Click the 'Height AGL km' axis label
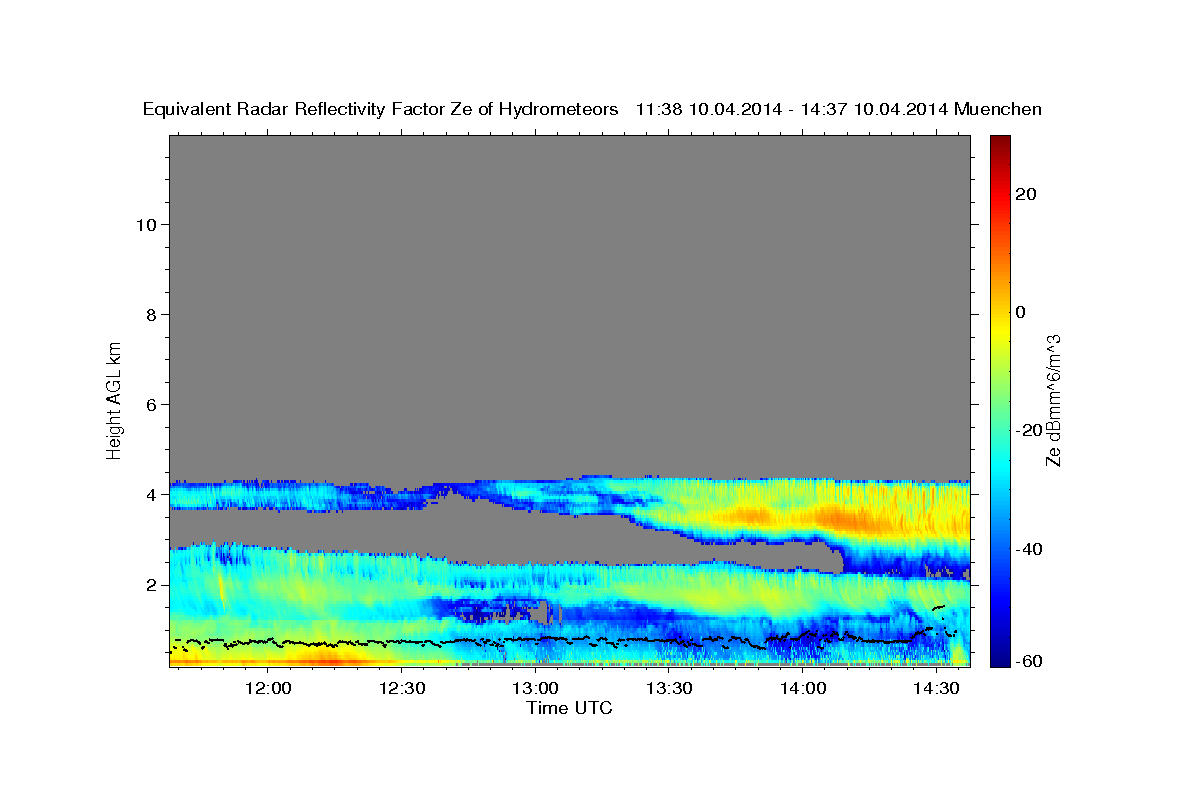 pos(114,399)
